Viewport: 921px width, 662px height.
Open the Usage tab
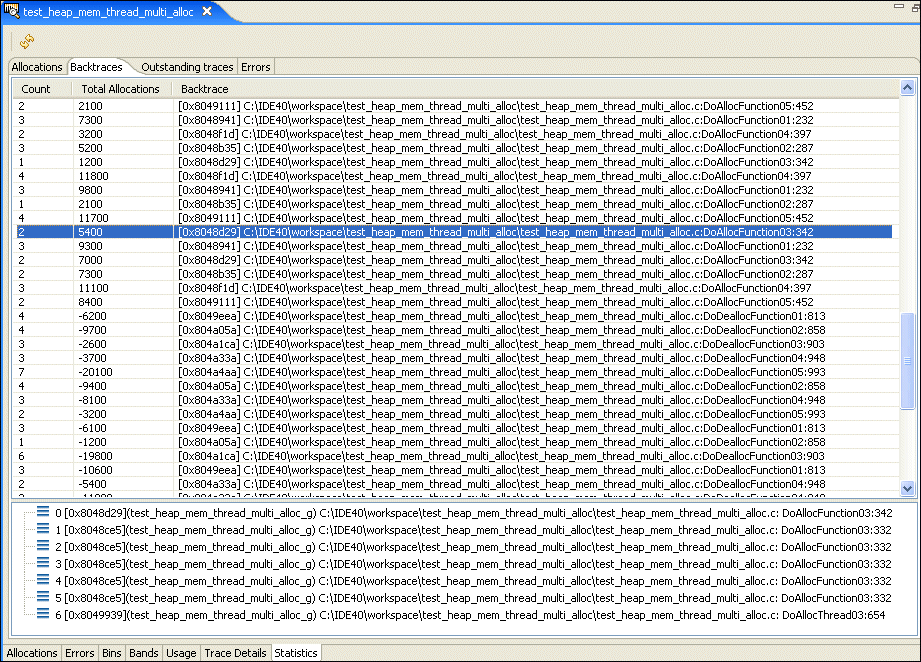181,653
